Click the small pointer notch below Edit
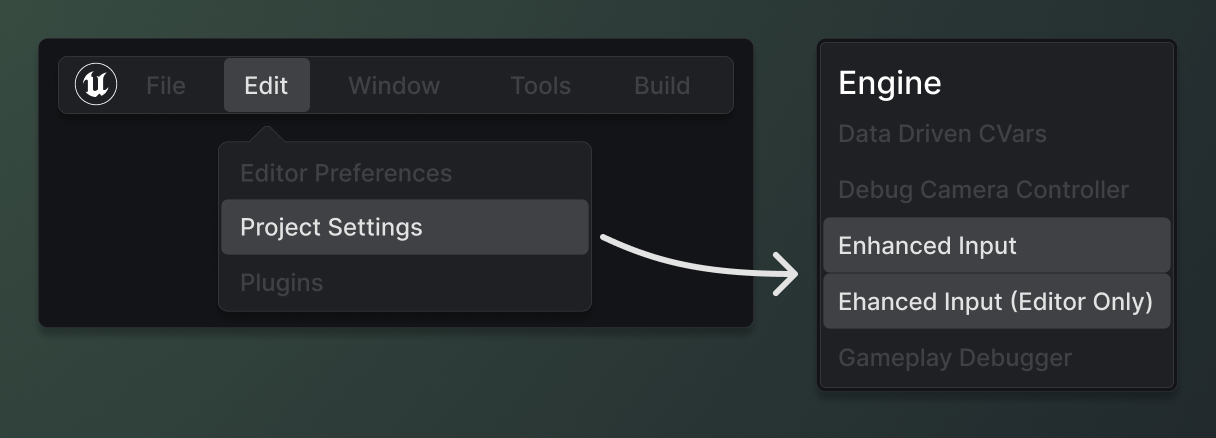Image resolution: width=1216 pixels, height=438 pixels. point(266,134)
